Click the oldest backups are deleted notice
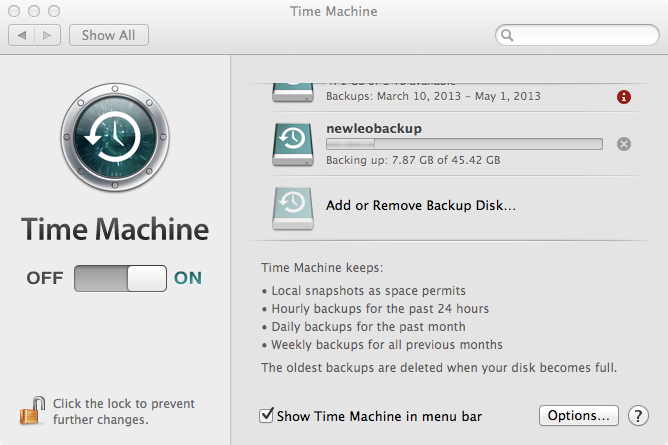Image resolution: width=668 pixels, height=445 pixels. click(439, 367)
